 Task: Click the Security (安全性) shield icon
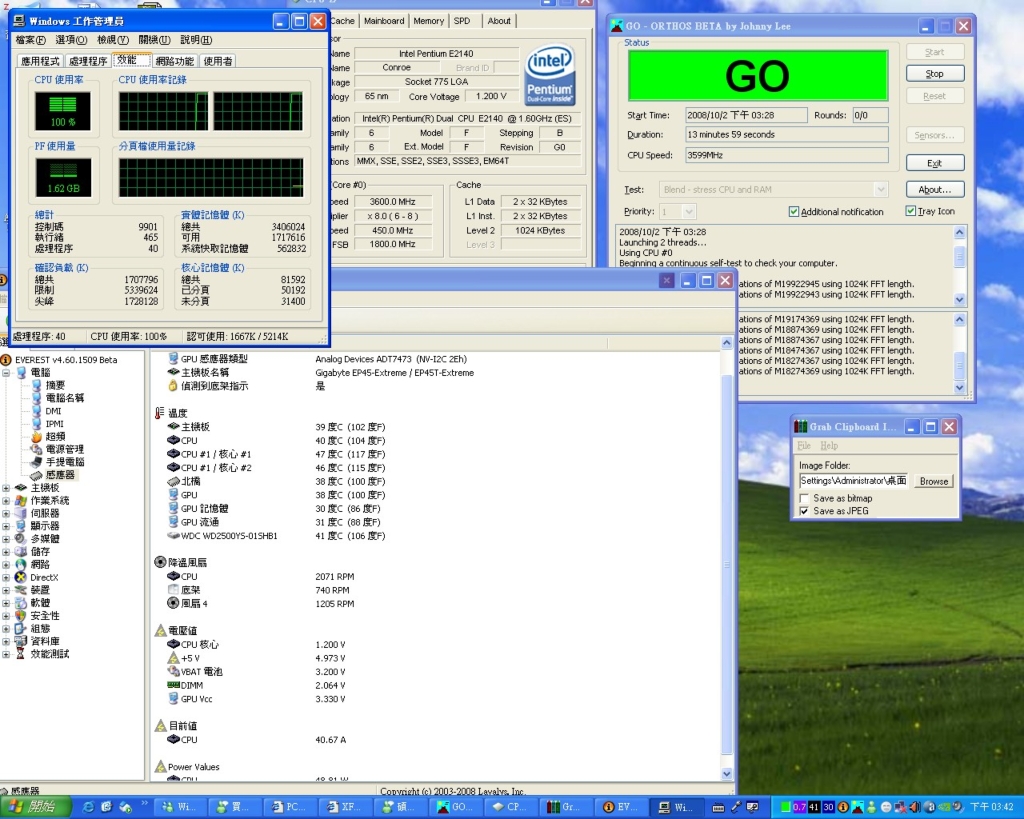tap(21, 615)
